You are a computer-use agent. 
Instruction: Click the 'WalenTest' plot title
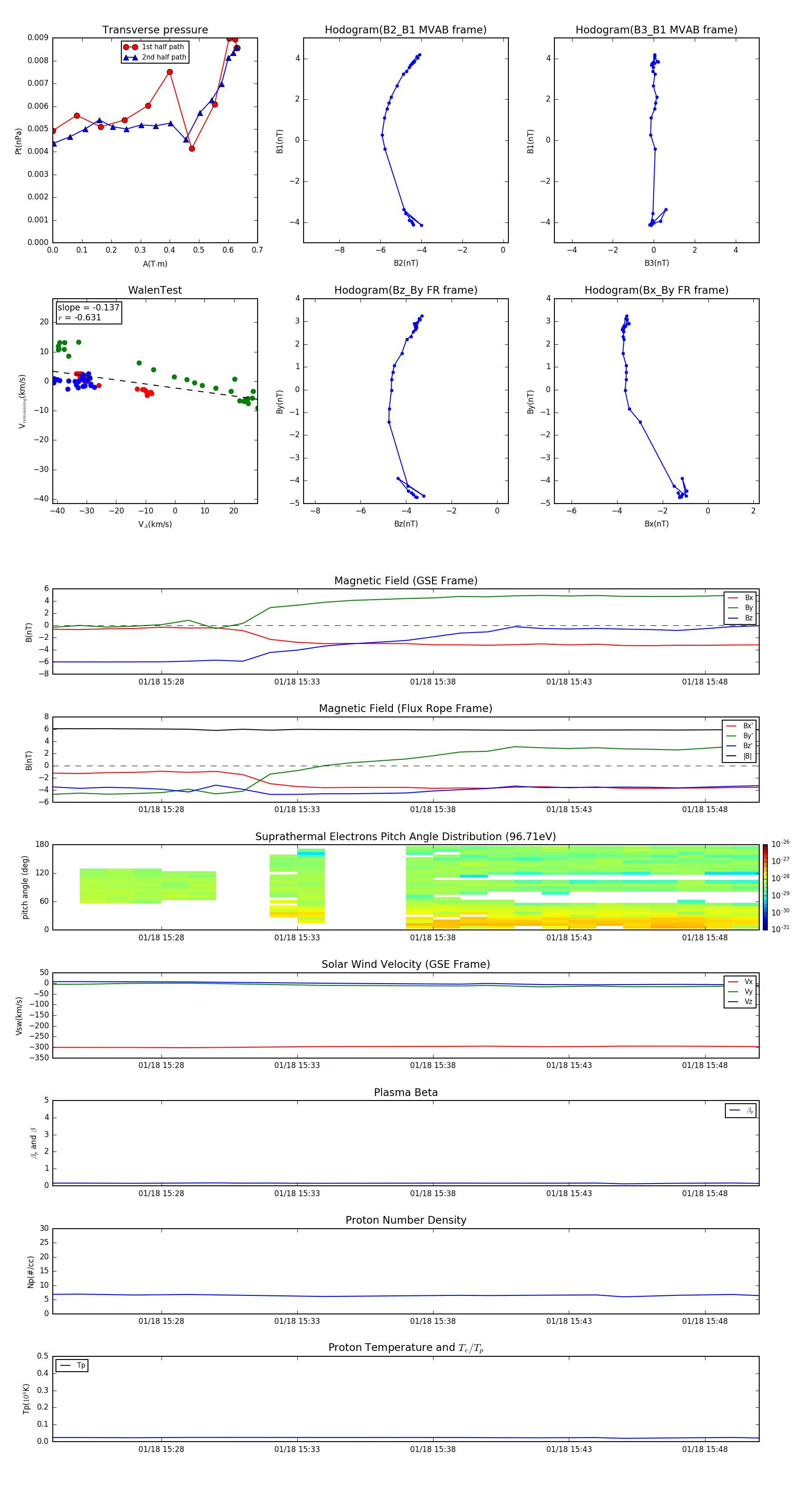[155, 290]
